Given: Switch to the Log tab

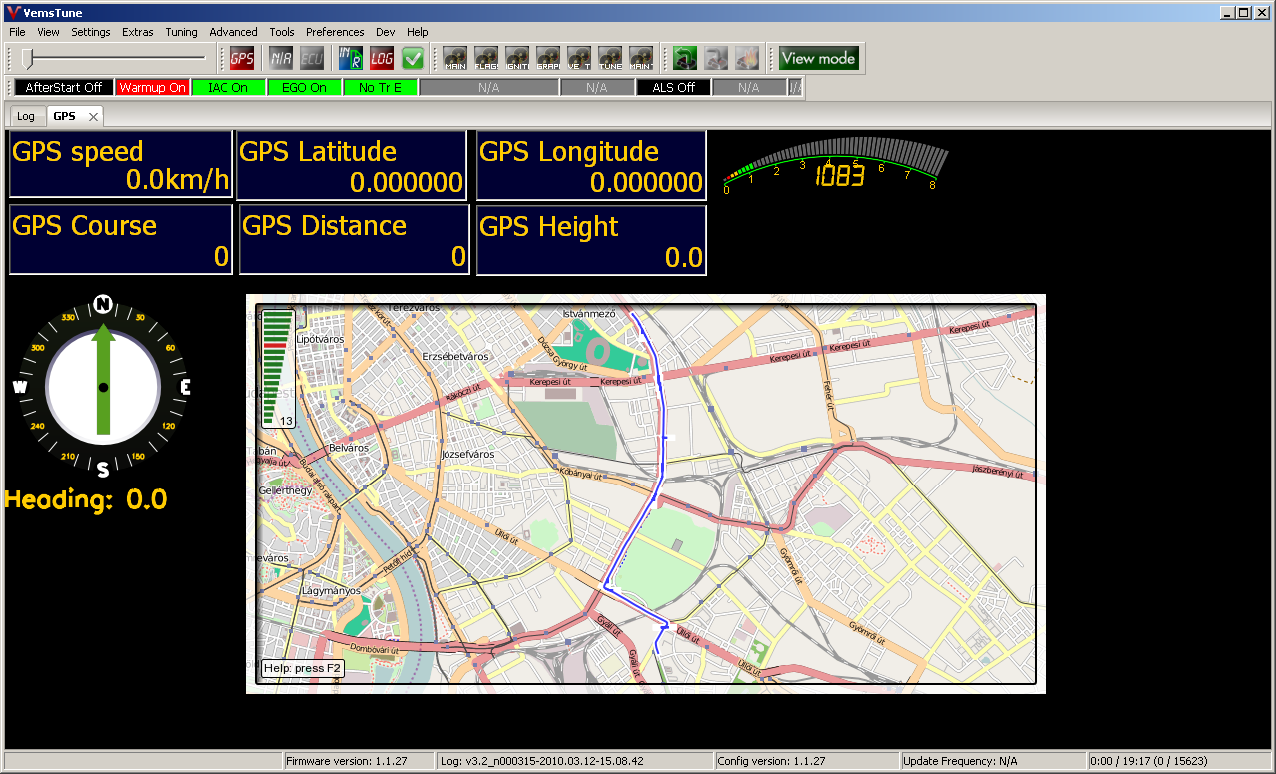Looking at the screenshot, I should [26, 116].
